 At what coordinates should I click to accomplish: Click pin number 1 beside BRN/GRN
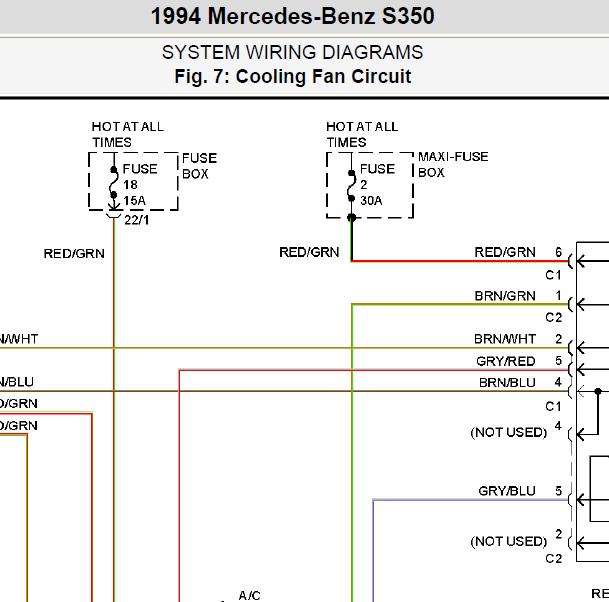pyautogui.click(x=559, y=296)
